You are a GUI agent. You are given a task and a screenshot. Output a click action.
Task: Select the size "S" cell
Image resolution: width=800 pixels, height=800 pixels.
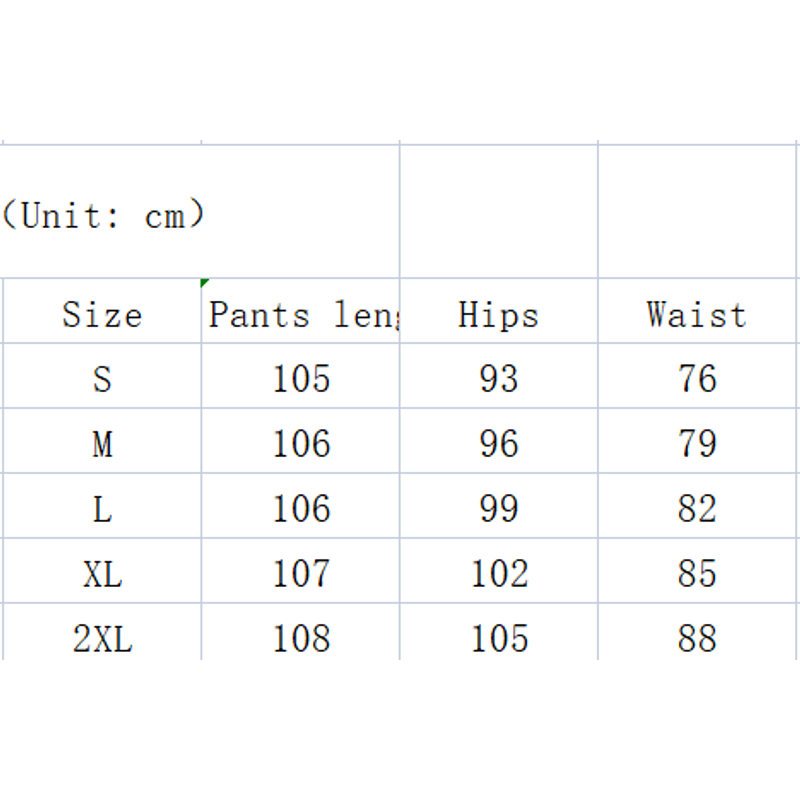(102, 379)
